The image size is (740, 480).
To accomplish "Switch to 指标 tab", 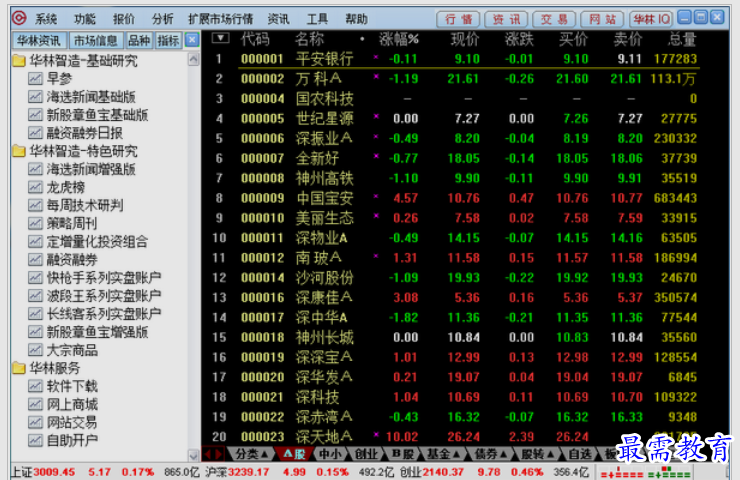I will click(x=168, y=41).
